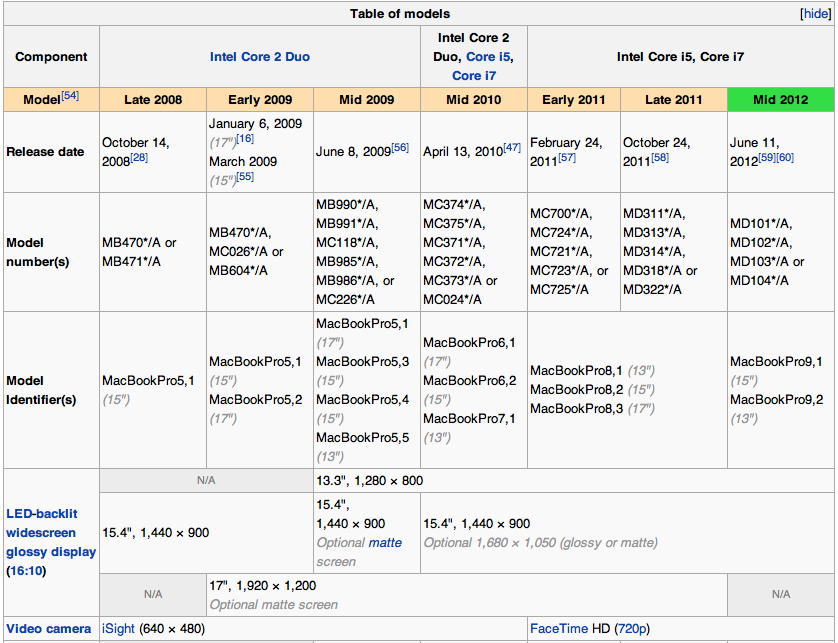Follow the LED-backlit widescreen glossy display link
The width and height of the screenshot is (838, 643).
pos(51,532)
